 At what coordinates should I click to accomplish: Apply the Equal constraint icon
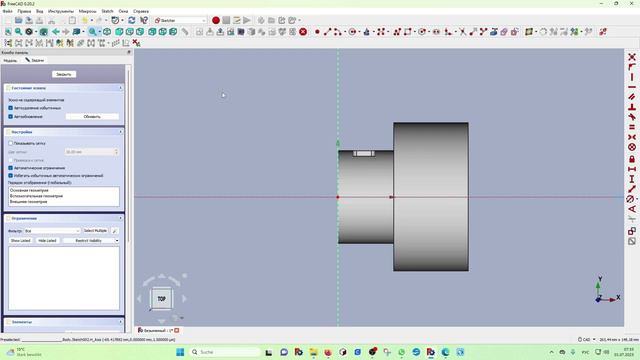pyautogui.click(x=631, y=127)
